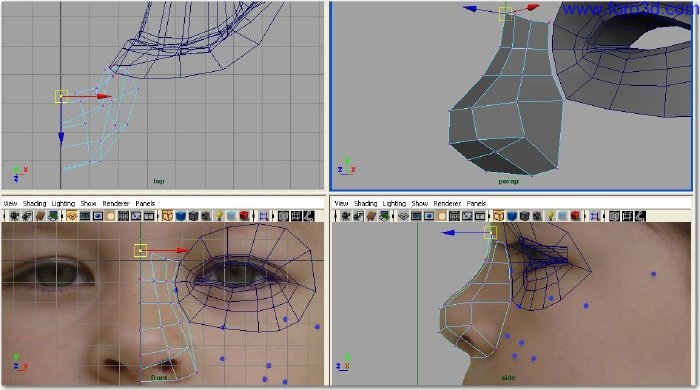700x390 pixels.
Task: Toggle resolution gate in front panel toolbar
Action: click(98, 216)
